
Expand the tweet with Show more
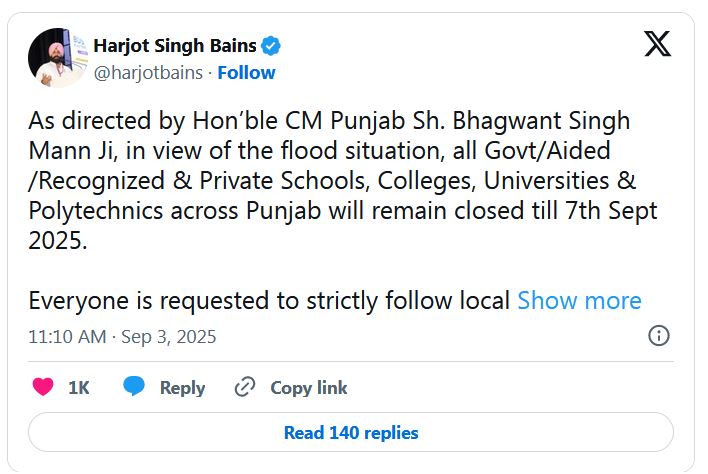tap(579, 300)
